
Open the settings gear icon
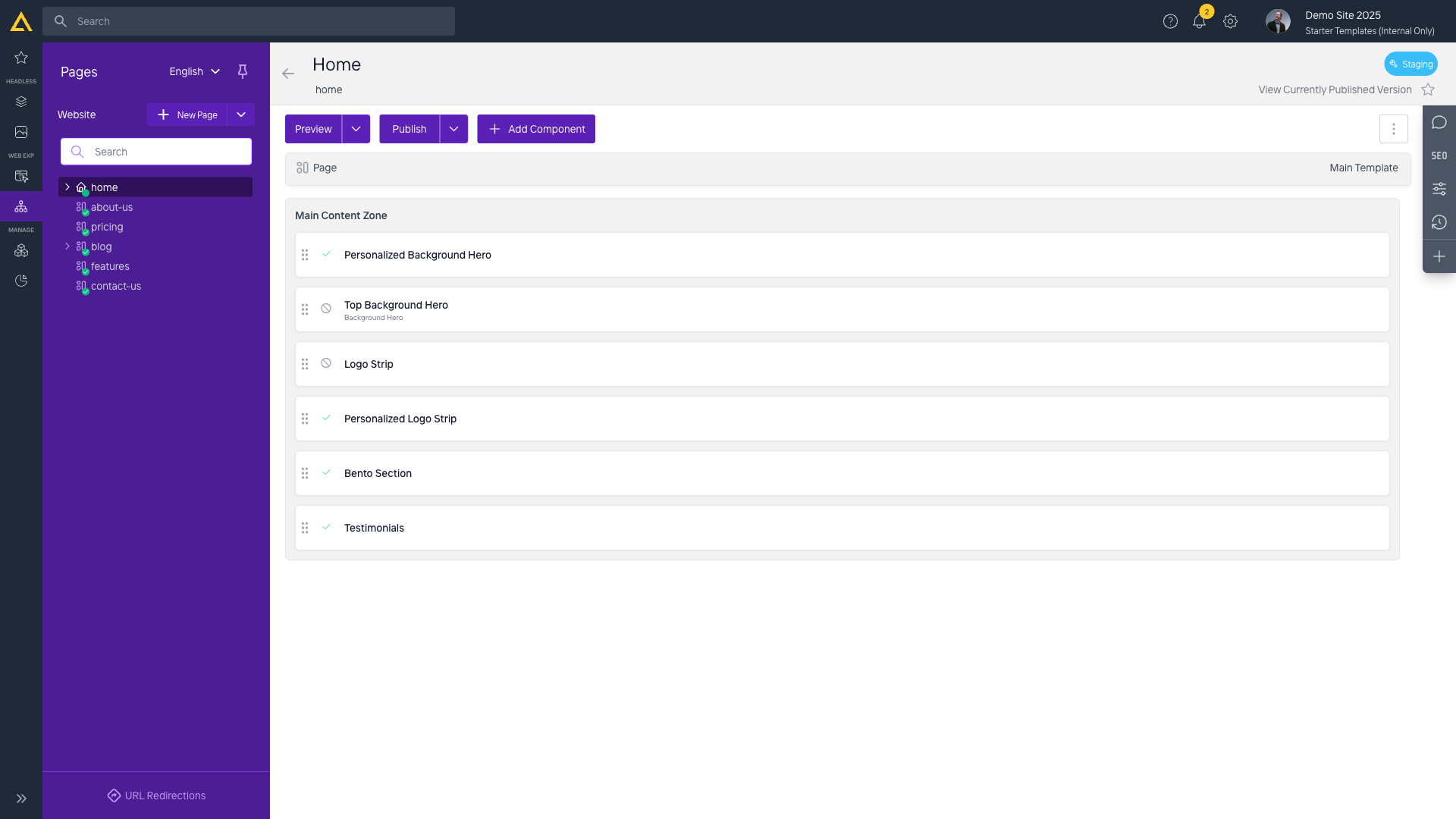[1230, 21]
